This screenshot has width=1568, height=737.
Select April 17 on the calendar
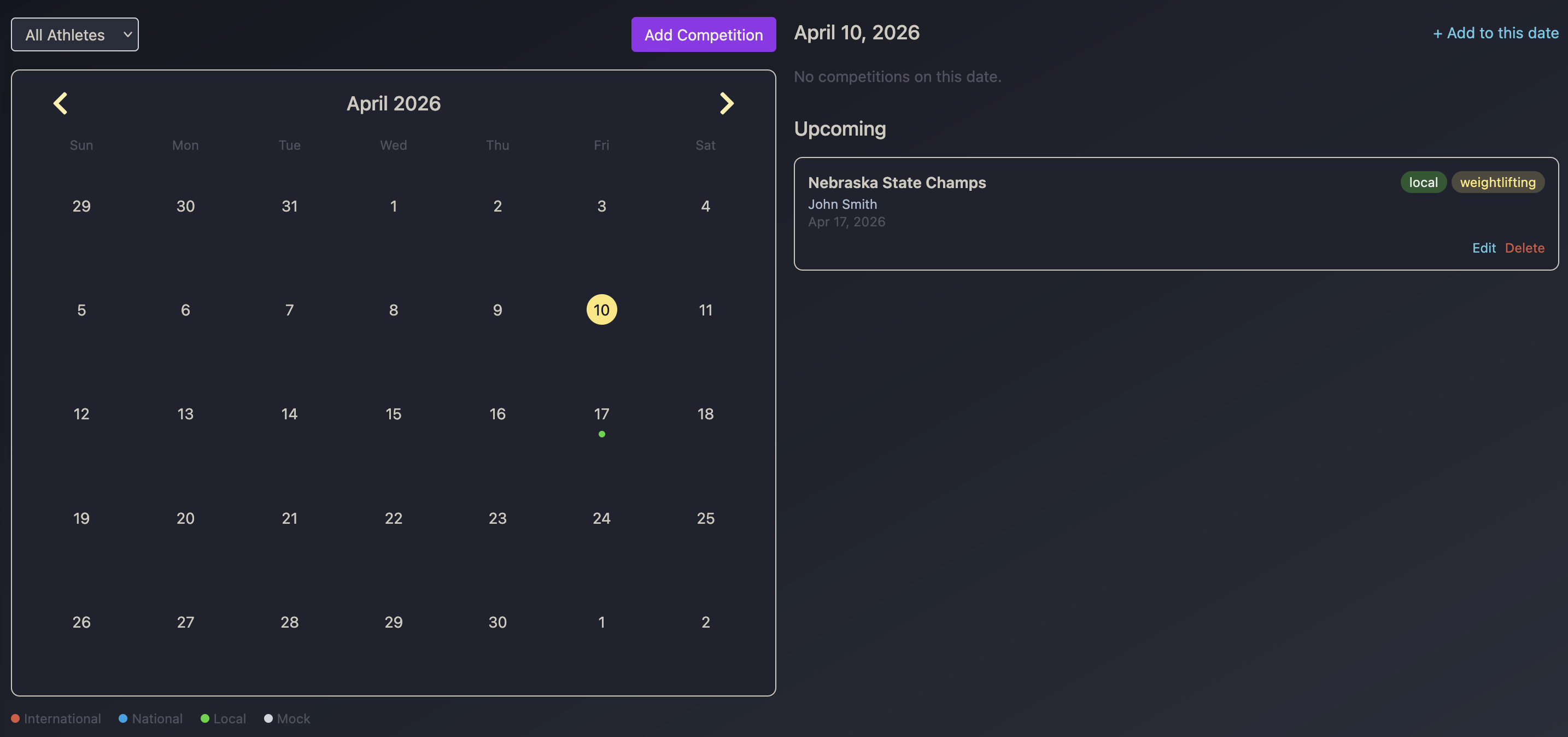(x=601, y=414)
